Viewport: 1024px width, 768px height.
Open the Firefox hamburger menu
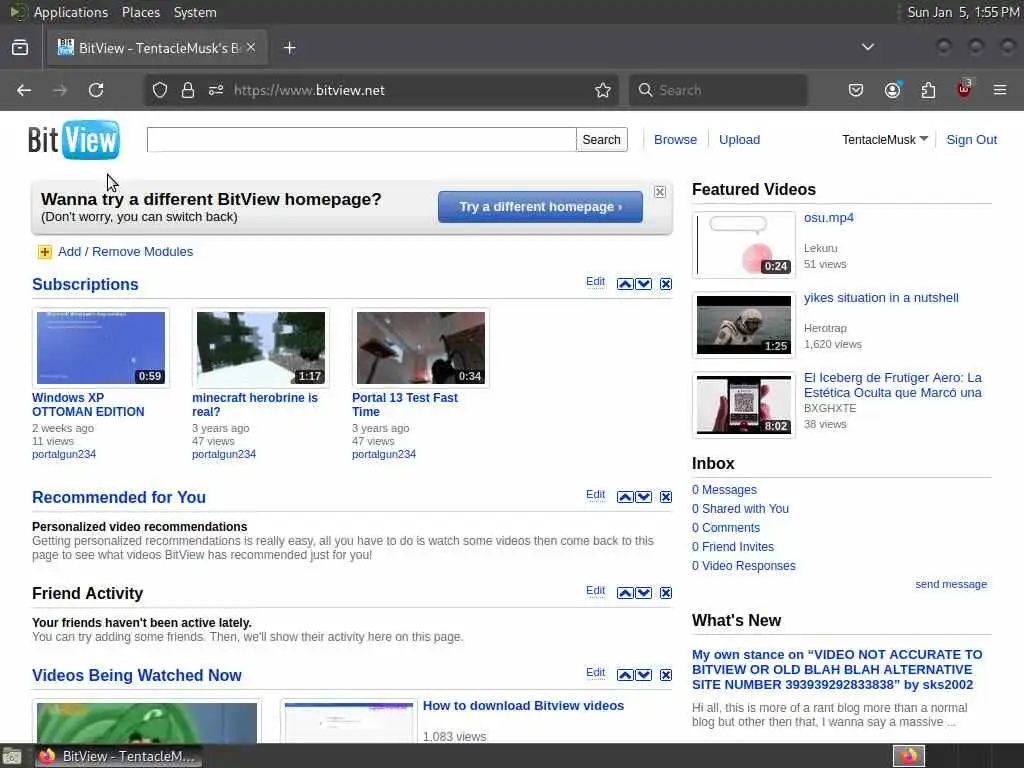pyautogui.click(x=1000, y=90)
